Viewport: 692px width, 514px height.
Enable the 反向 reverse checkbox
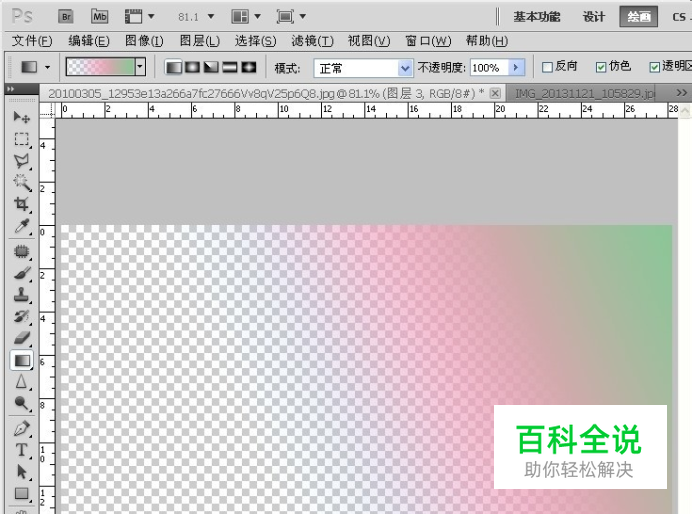[547, 67]
